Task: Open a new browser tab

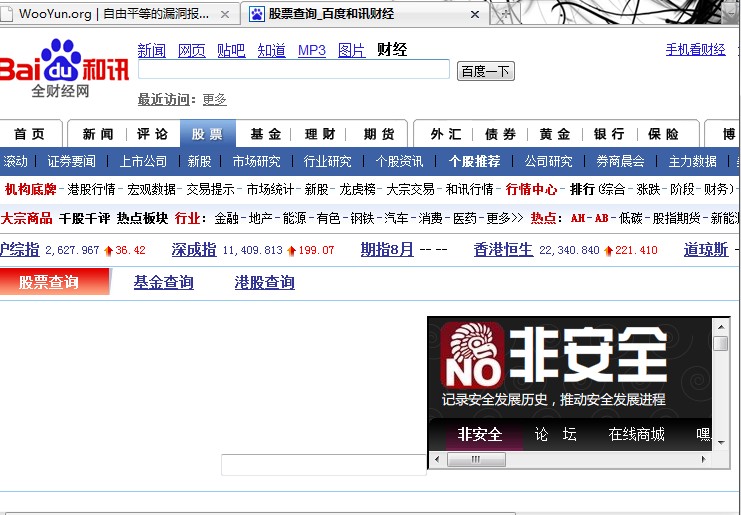Action: [x=505, y=15]
